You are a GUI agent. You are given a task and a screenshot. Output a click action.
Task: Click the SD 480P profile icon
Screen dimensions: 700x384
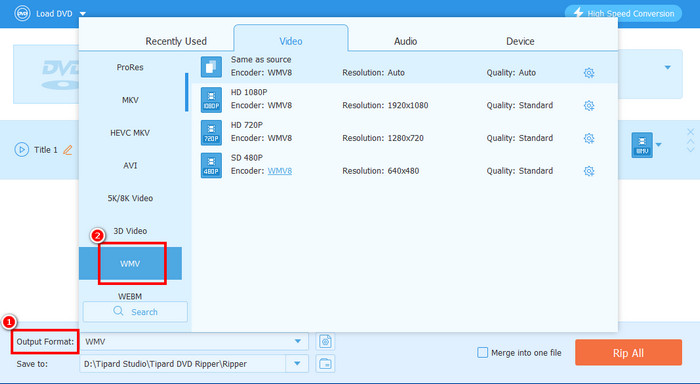[211, 165]
